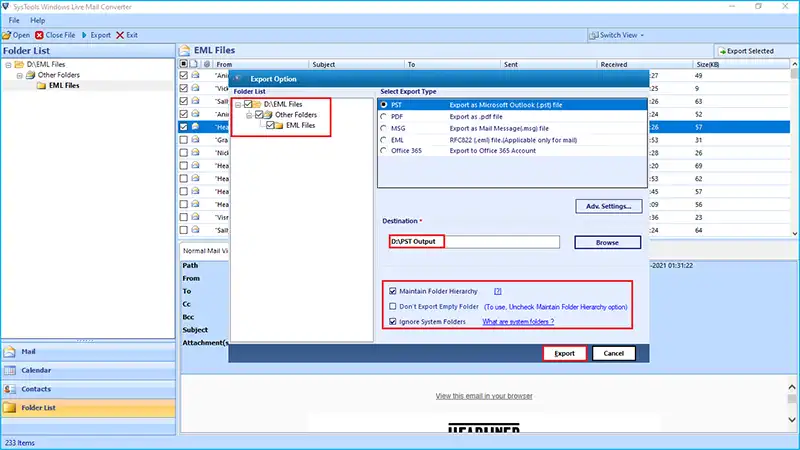Collapse Other Folders node in Export dialog tree
Viewport: 800px width, 450px height.
[x=249, y=115]
